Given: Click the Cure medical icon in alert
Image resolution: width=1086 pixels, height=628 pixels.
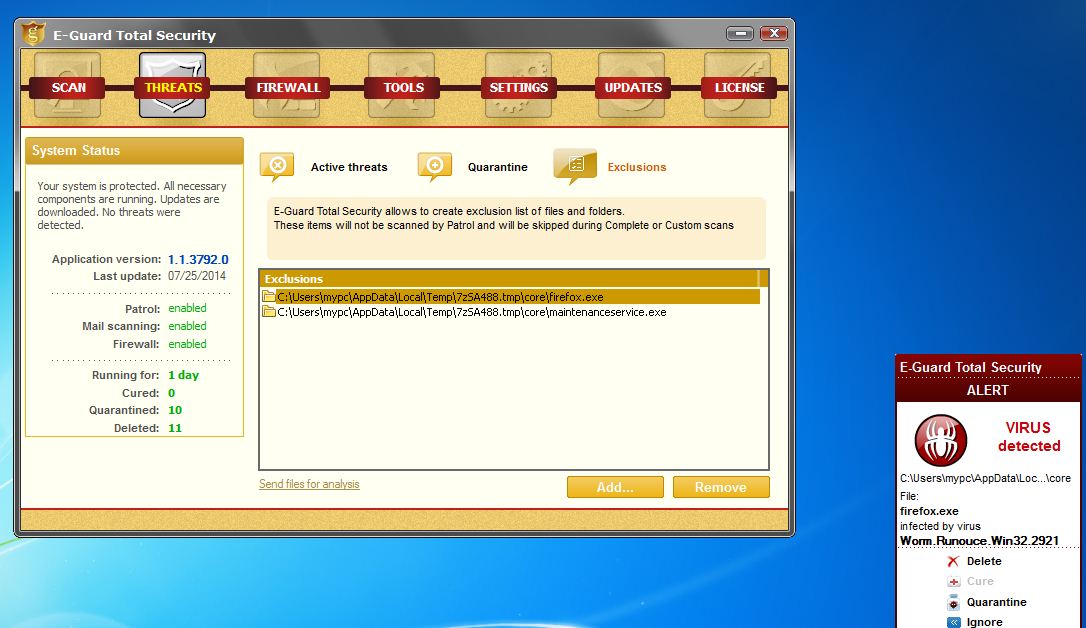Looking at the screenshot, I should click(x=954, y=582).
